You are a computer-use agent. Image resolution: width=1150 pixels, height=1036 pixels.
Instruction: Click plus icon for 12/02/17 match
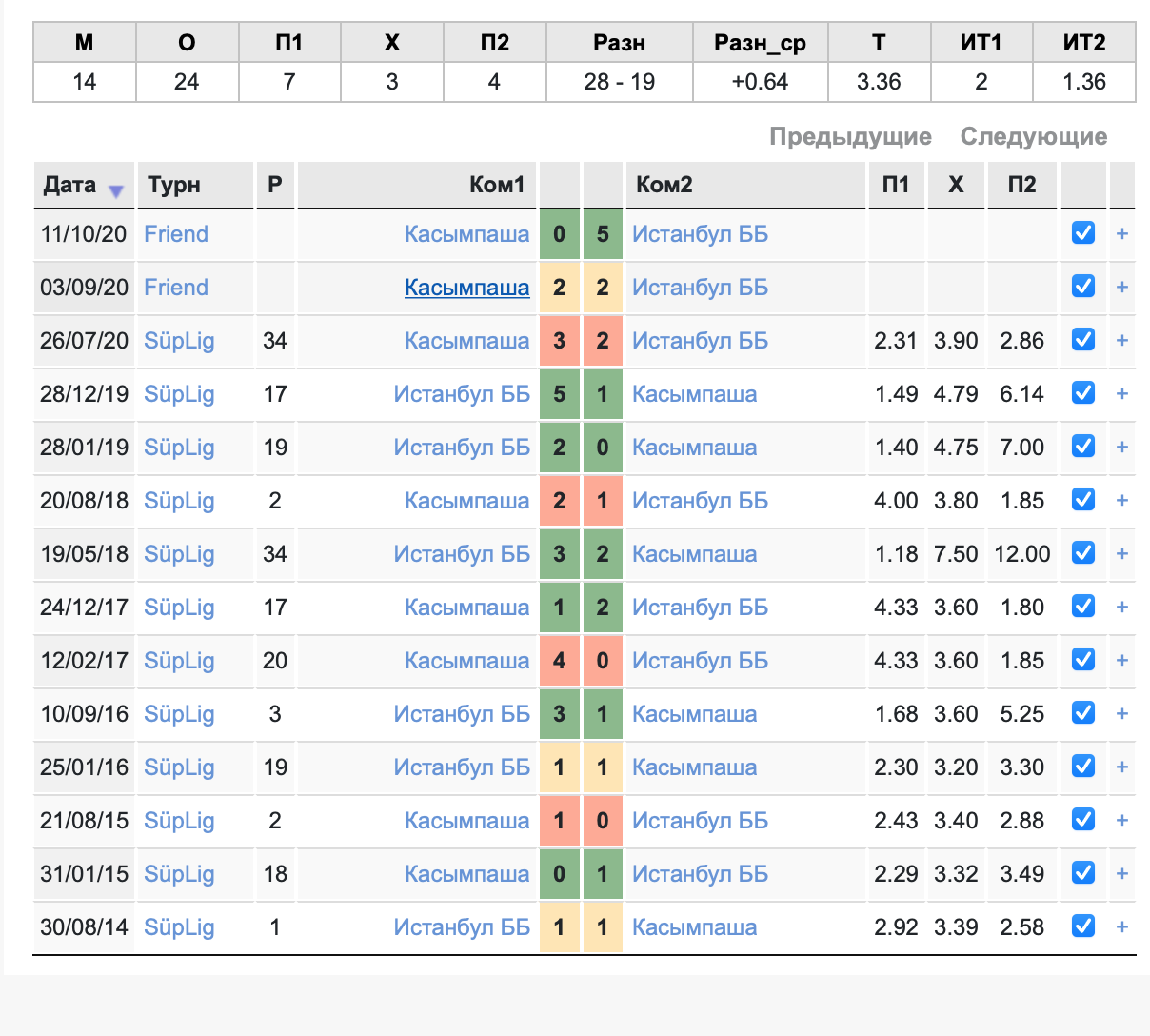click(x=1122, y=661)
